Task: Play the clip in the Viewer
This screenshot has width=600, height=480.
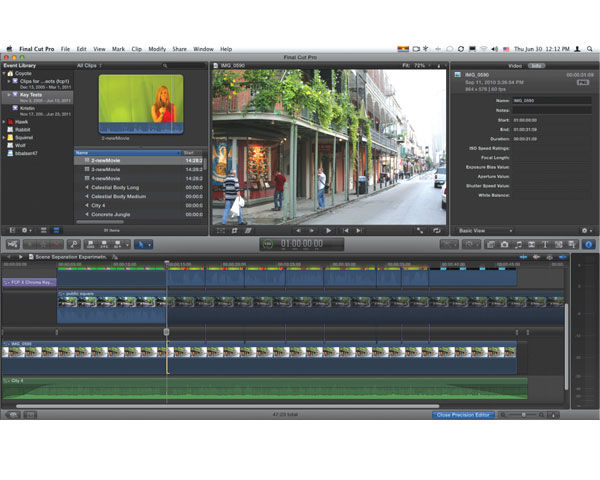Action: pyautogui.click(x=328, y=230)
